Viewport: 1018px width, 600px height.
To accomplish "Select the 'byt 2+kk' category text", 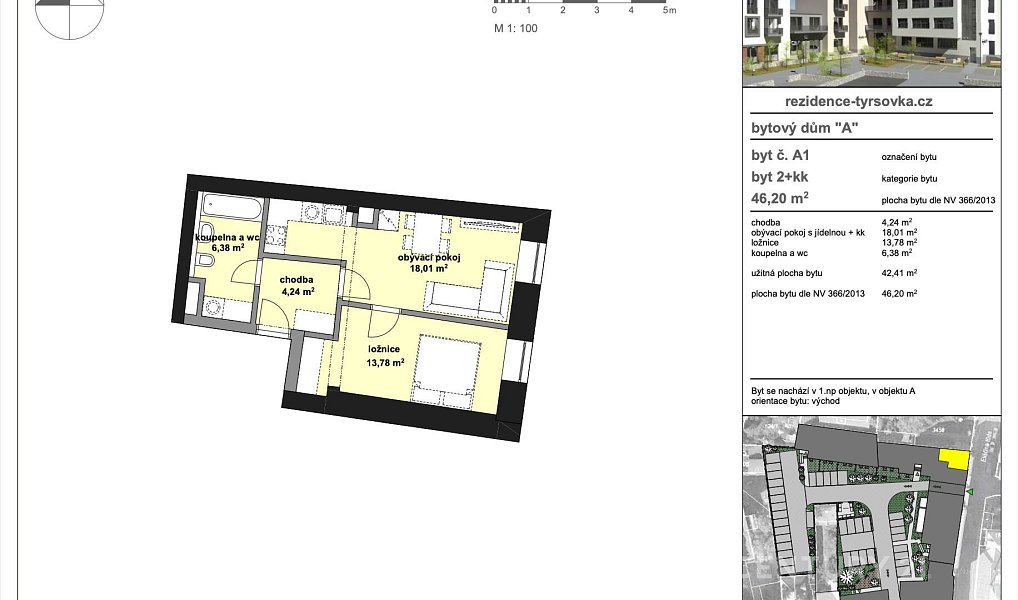I will (x=780, y=177).
